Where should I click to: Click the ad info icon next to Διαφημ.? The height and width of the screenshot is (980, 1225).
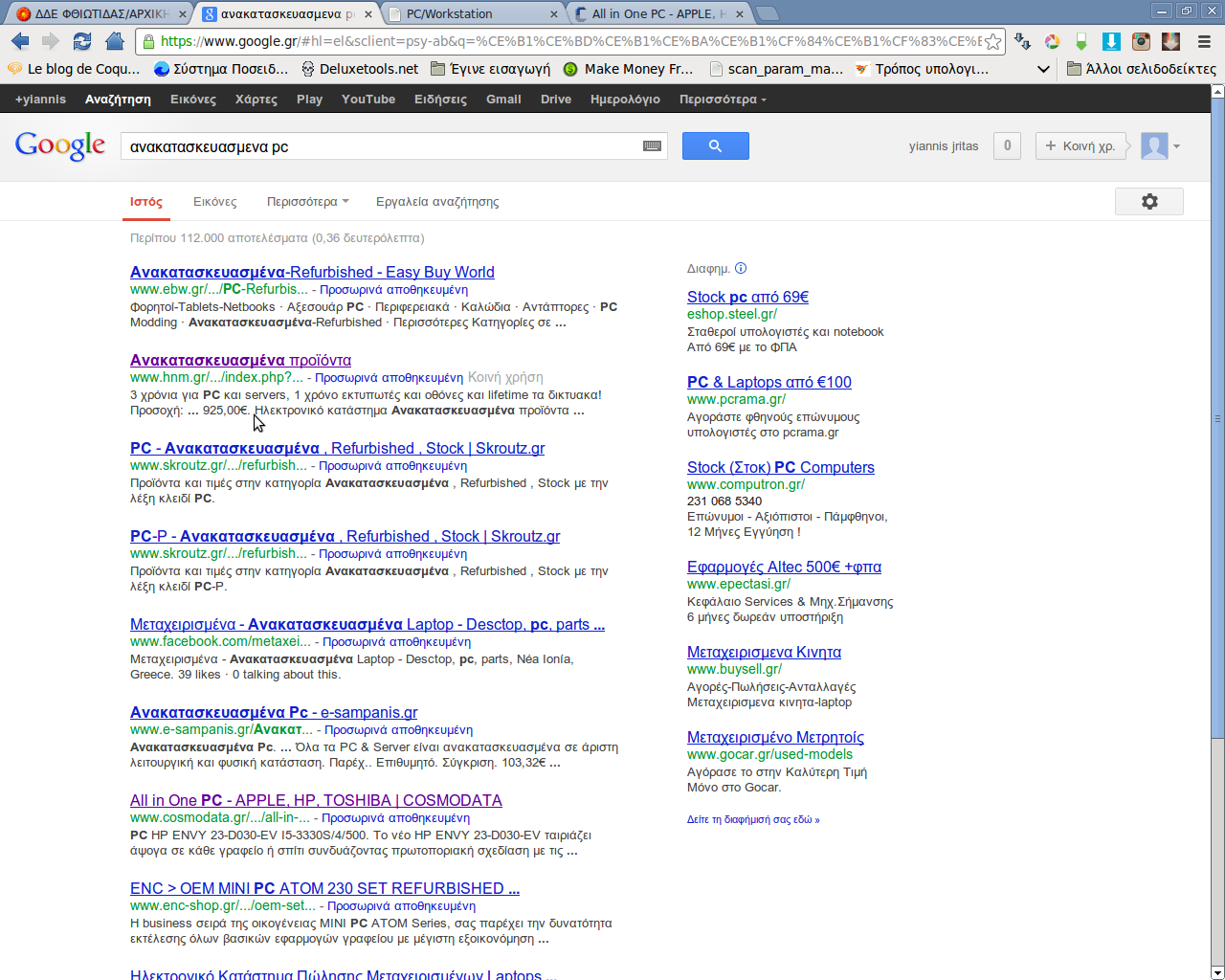(x=741, y=268)
